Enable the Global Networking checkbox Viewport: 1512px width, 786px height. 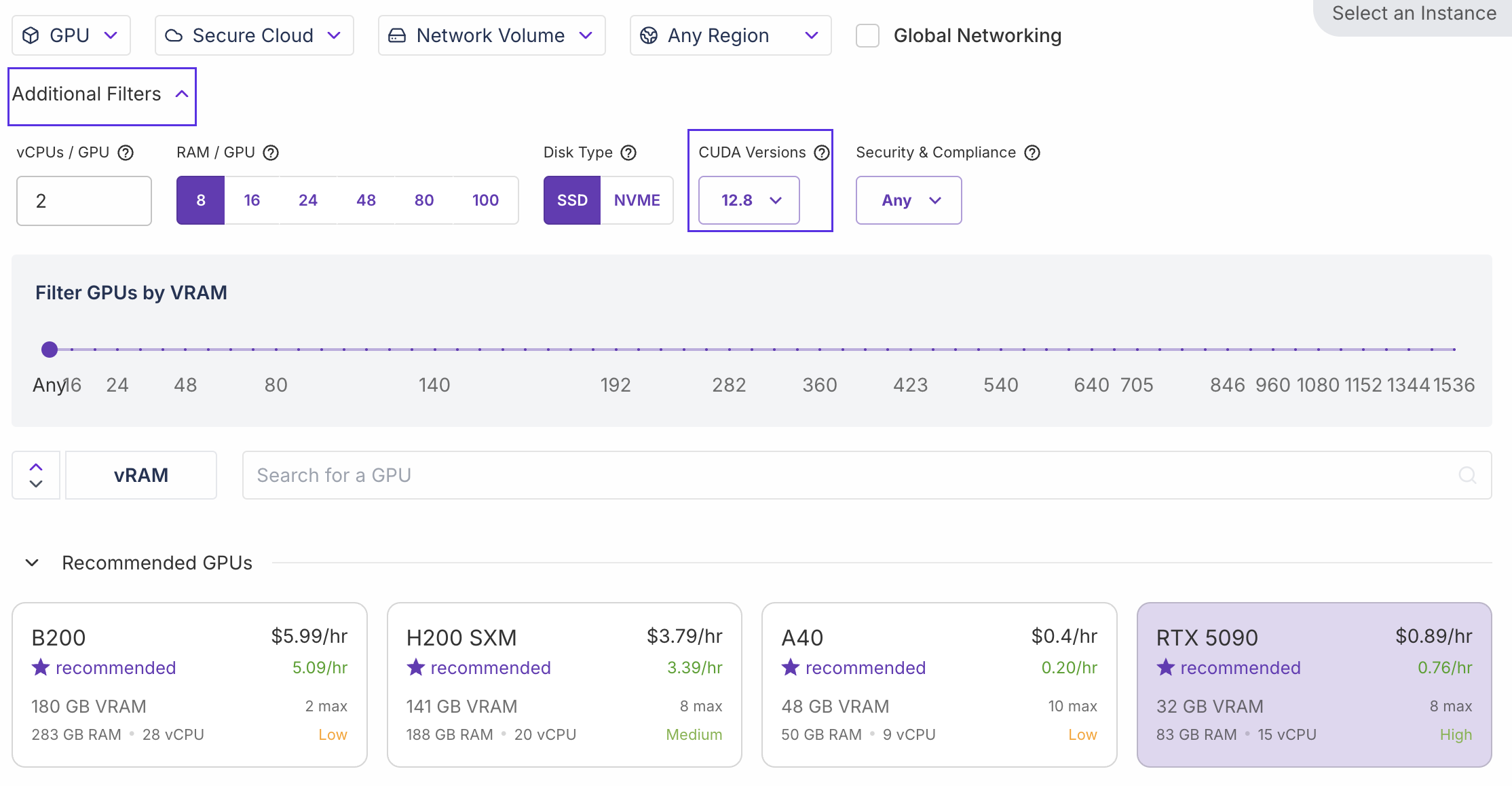coord(867,35)
